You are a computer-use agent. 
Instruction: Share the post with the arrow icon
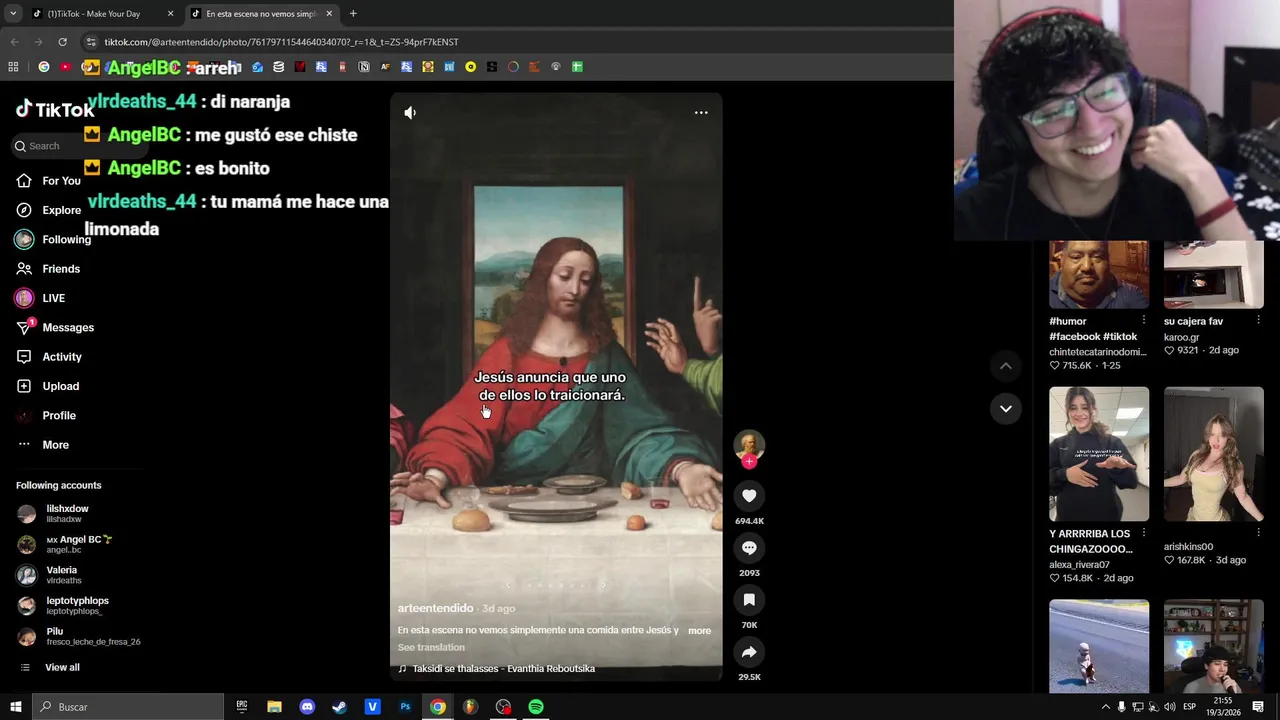(x=749, y=652)
